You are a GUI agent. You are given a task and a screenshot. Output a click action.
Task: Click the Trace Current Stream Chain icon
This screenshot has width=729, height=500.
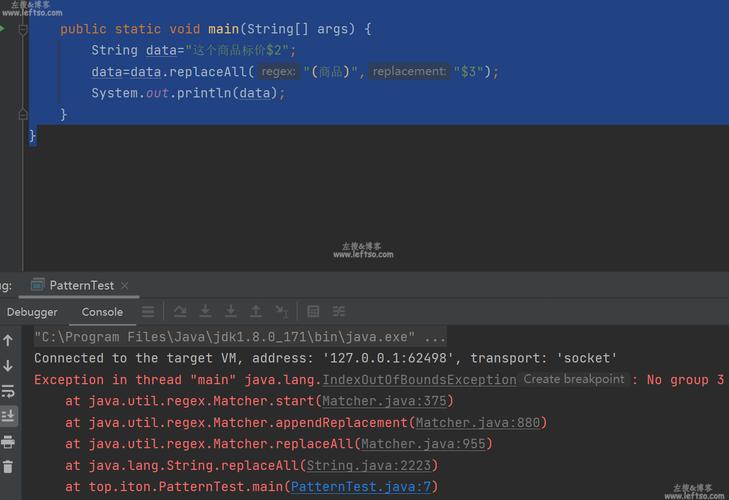click(x=339, y=311)
